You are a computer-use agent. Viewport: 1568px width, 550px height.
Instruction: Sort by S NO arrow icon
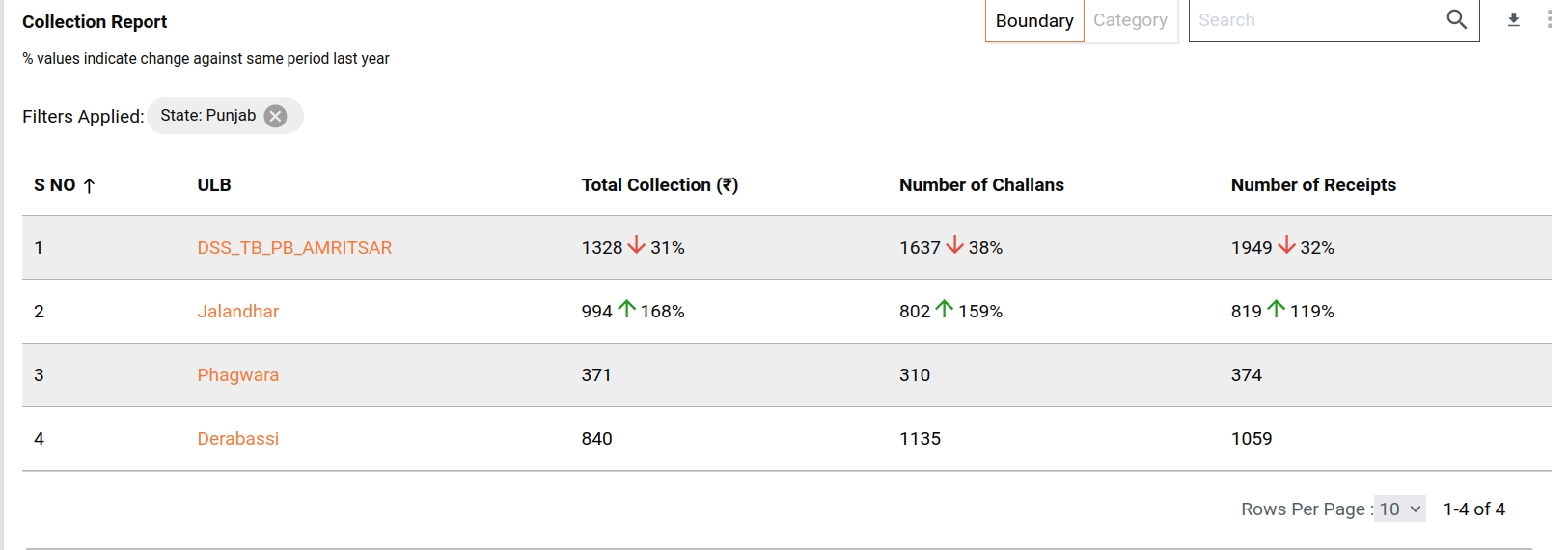[x=90, y=186]
